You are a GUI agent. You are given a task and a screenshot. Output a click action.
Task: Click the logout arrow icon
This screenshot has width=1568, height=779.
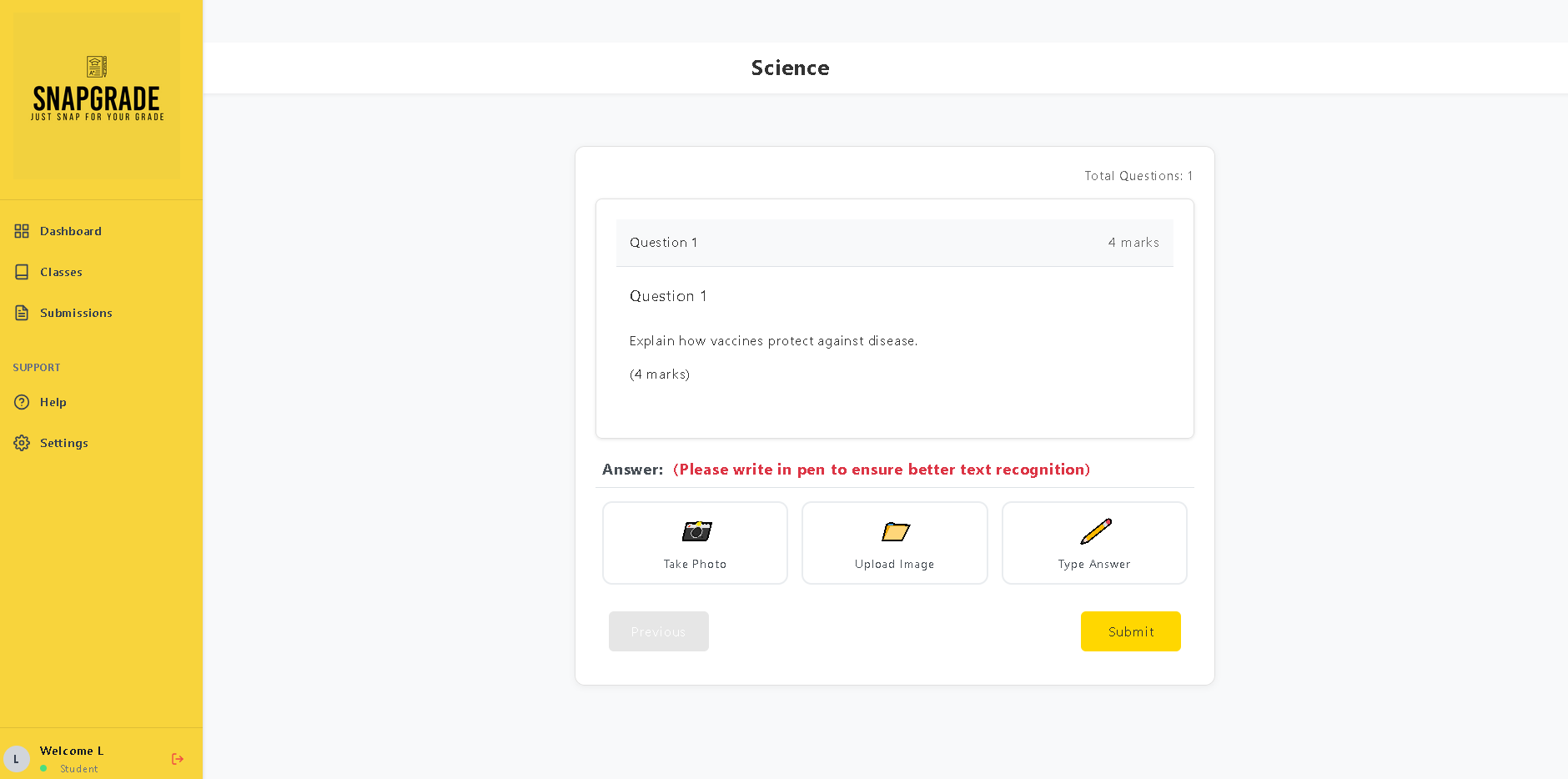(x=177, y=759)
